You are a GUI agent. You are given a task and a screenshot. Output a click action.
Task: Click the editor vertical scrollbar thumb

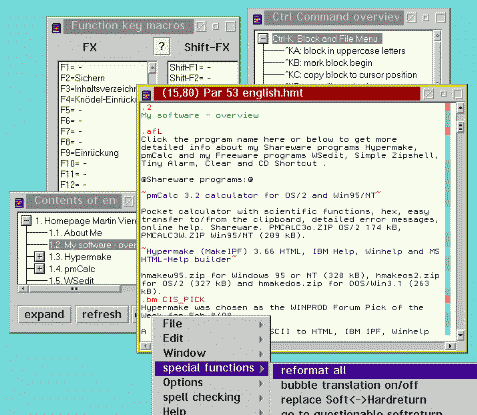[x=460, y=127]
